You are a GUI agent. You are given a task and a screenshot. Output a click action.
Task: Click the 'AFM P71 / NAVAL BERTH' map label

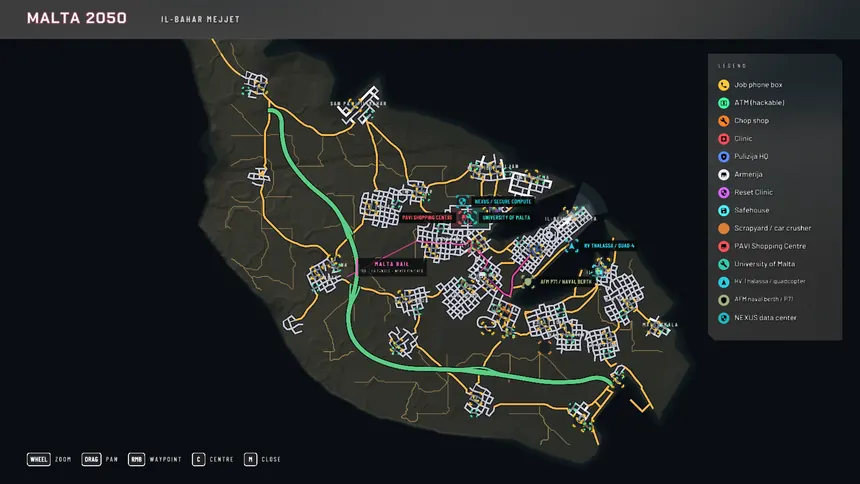(x=565, y=282)
